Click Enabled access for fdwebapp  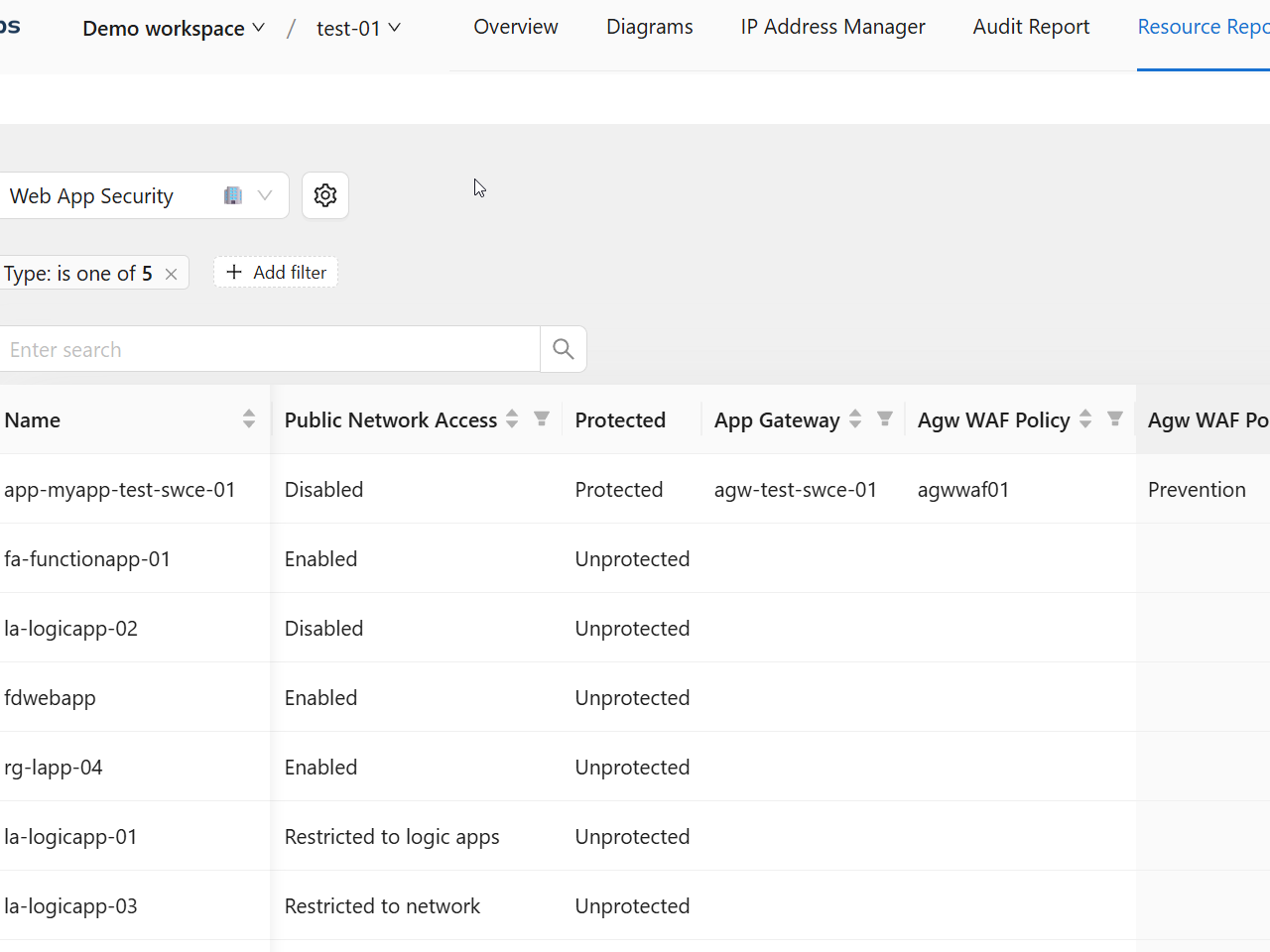click(x=320, y=697)
